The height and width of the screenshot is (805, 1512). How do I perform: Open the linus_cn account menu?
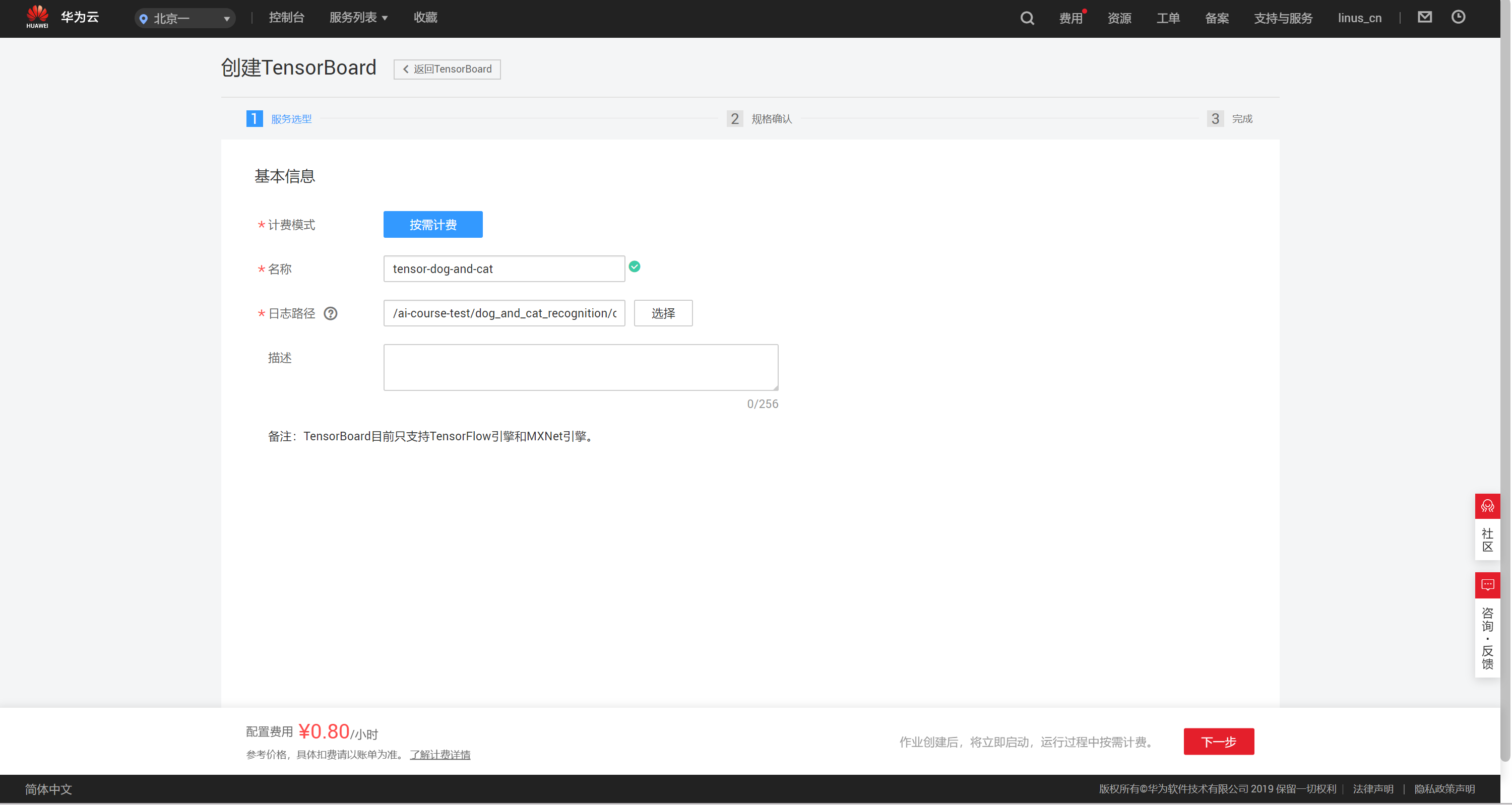[x=1359, y=18]
